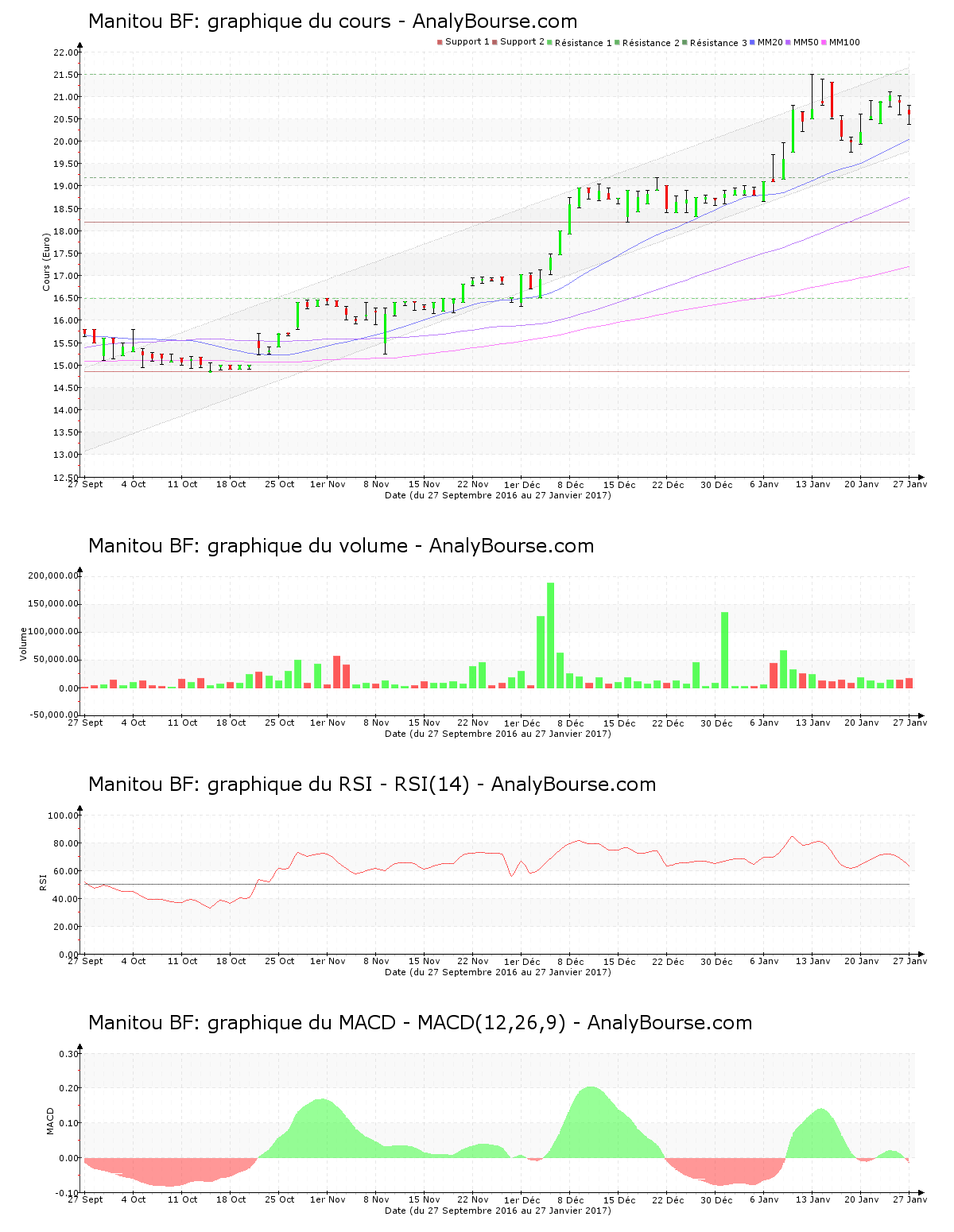Click the MACD(12,26,9) chart title
This screenshot has width=954, height=1232.
click(420, 1023)
